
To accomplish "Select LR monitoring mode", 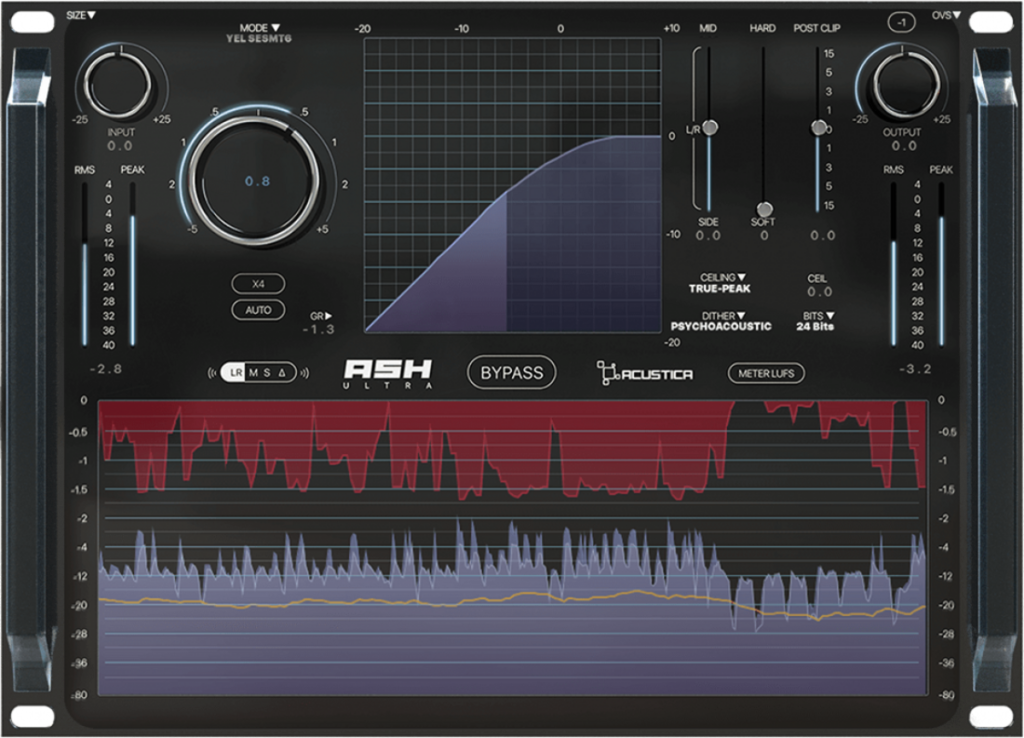I will coord(236,373).
